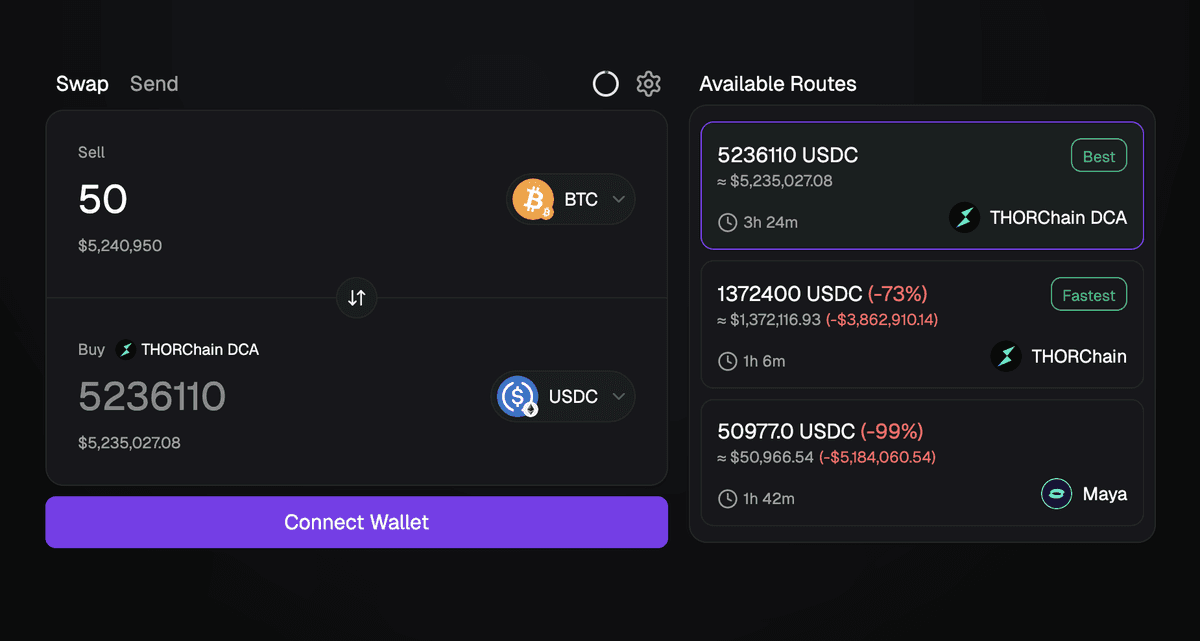This screenshot has height=641, width=1200.
Task: Click the swap direction arrows icon
Action: pyautogui.click(x=356, y=298)
